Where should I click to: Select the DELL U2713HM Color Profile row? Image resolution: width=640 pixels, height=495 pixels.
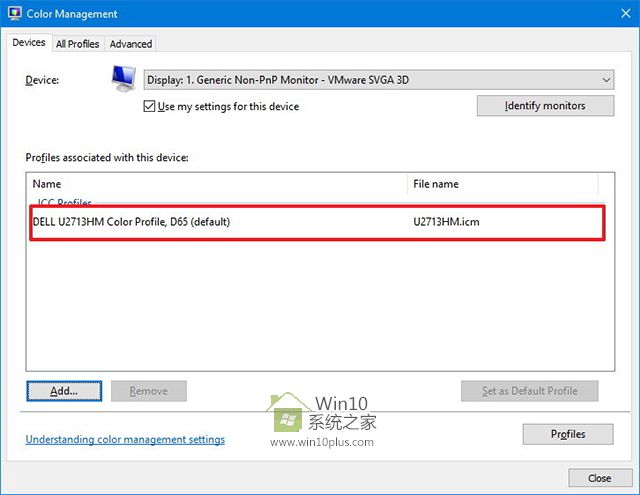(318, 222)
